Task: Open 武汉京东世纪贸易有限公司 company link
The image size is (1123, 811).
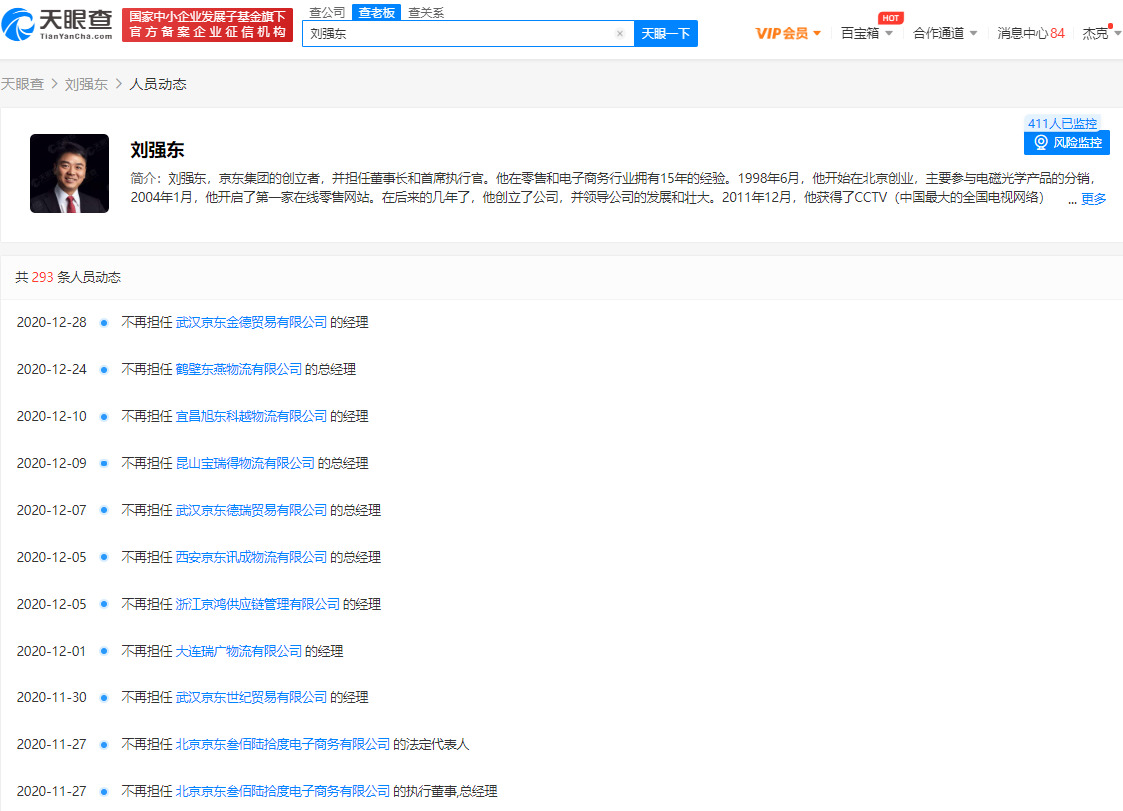Action: click(x=251, y=697)
